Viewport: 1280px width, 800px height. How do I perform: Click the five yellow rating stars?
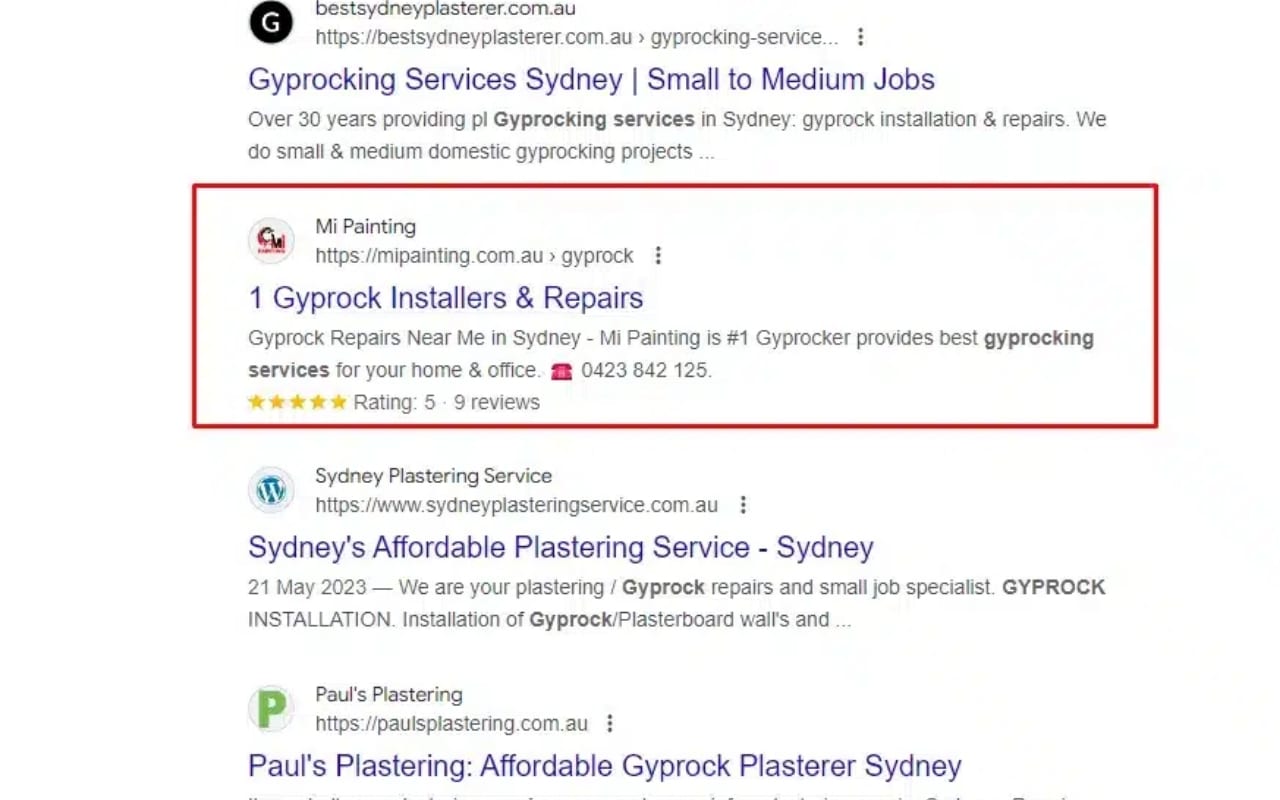(297, 402)
